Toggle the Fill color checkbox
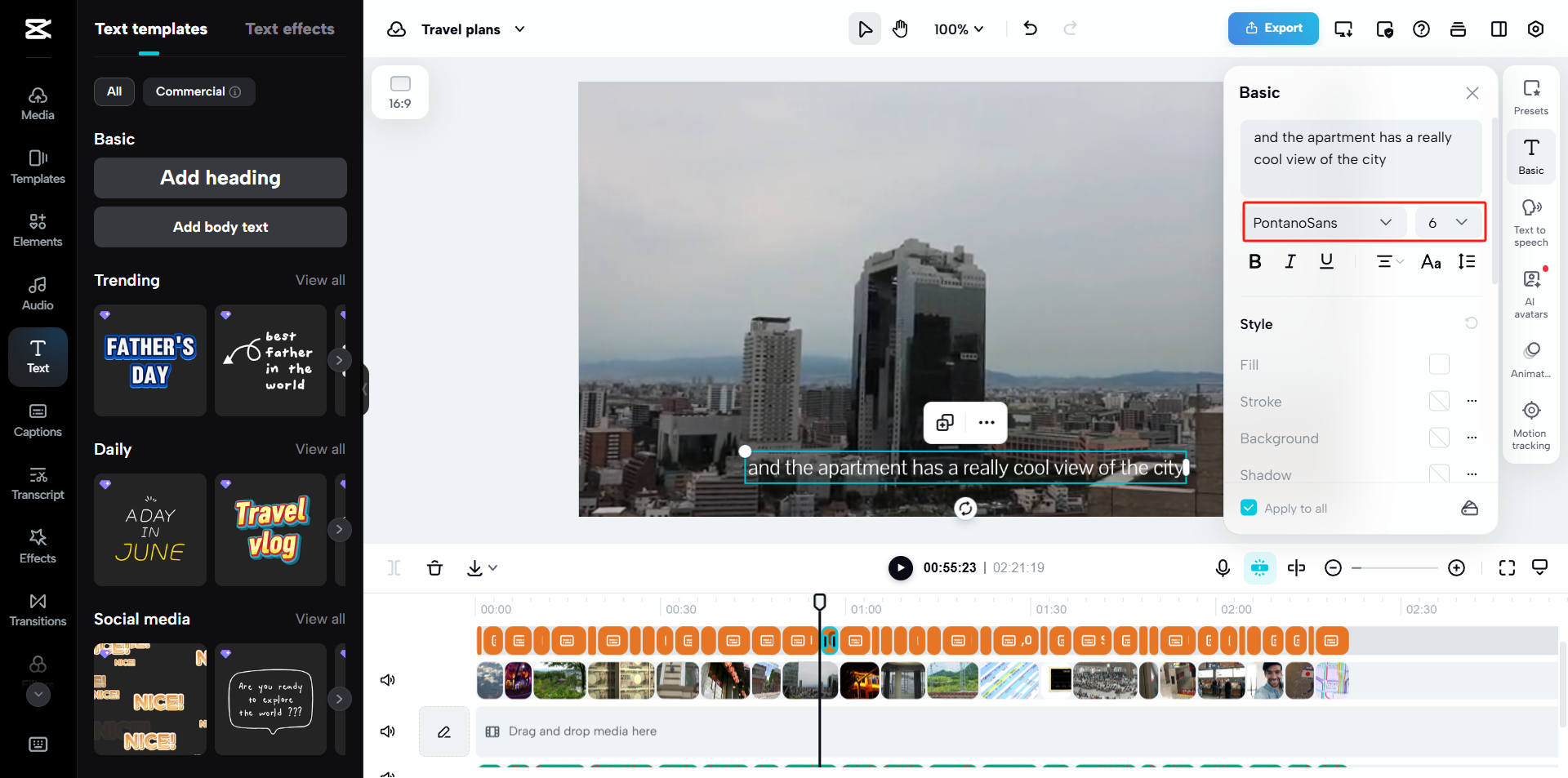This screenshot has width=1568, height=778. click(x=1439, y=364)
